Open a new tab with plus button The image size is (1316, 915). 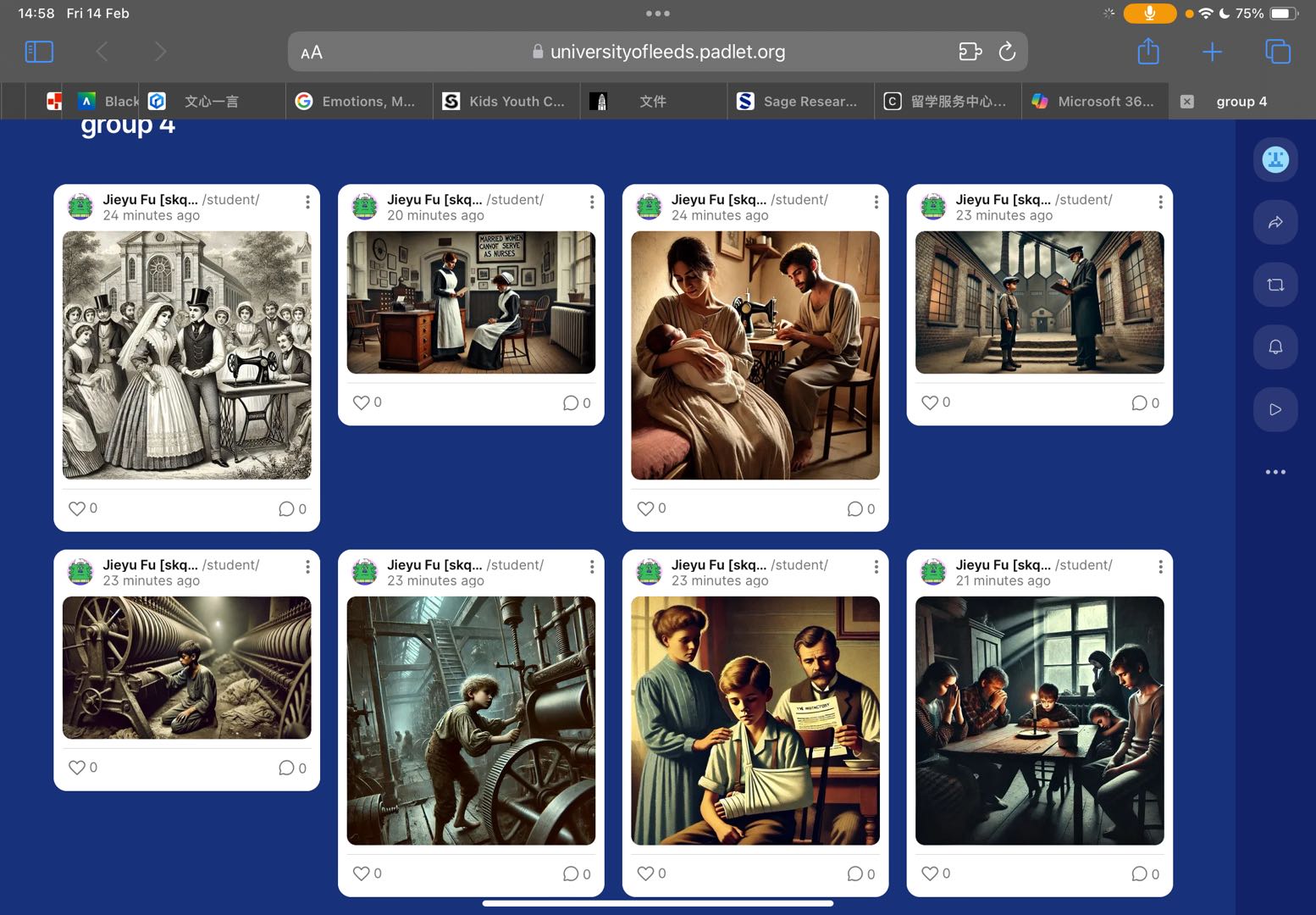[1212, 52]
